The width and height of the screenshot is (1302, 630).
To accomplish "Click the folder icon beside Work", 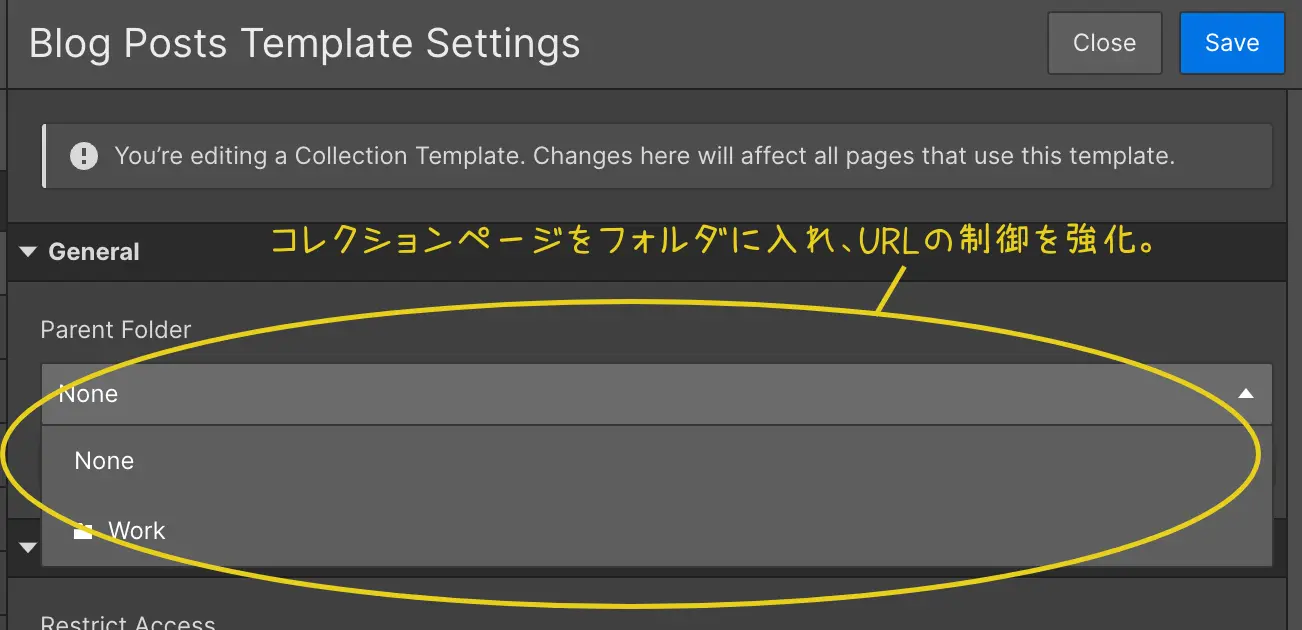I will click(83, 532).
